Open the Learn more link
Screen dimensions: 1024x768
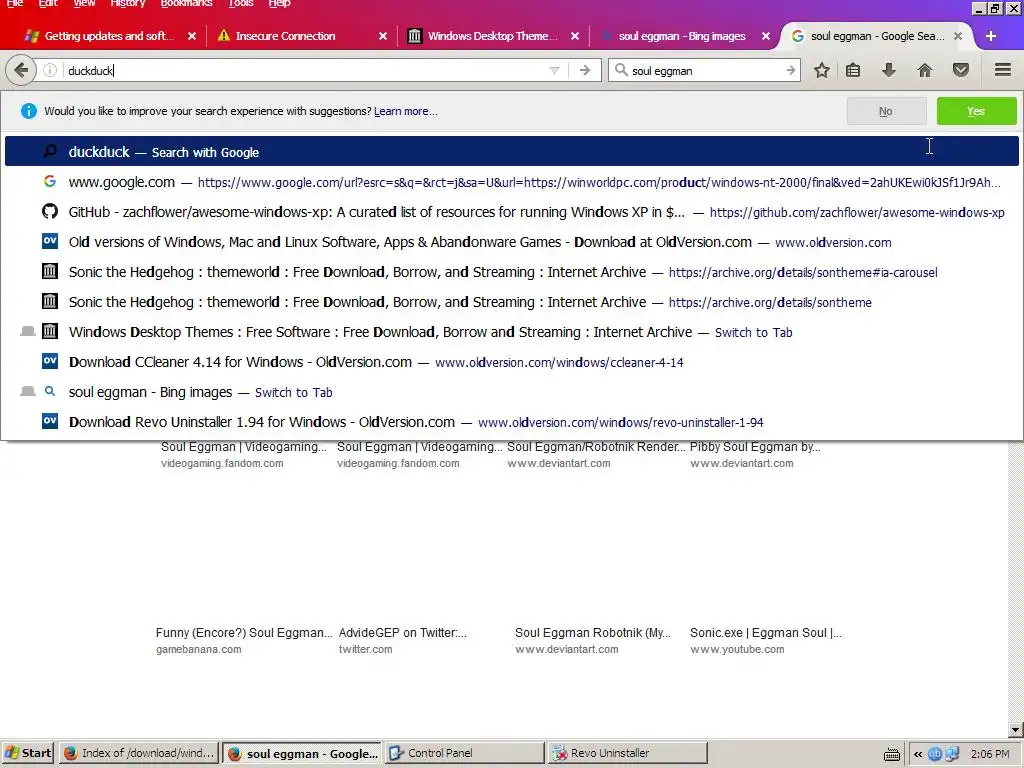[406, 111]
